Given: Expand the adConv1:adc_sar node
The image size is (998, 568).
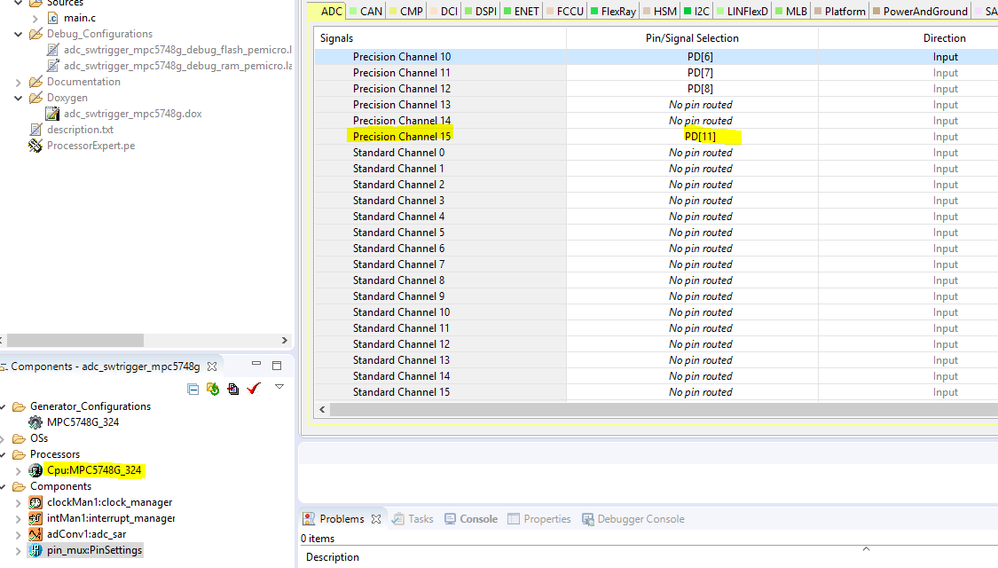Looking at the screenshot, I should pos(18,535).
